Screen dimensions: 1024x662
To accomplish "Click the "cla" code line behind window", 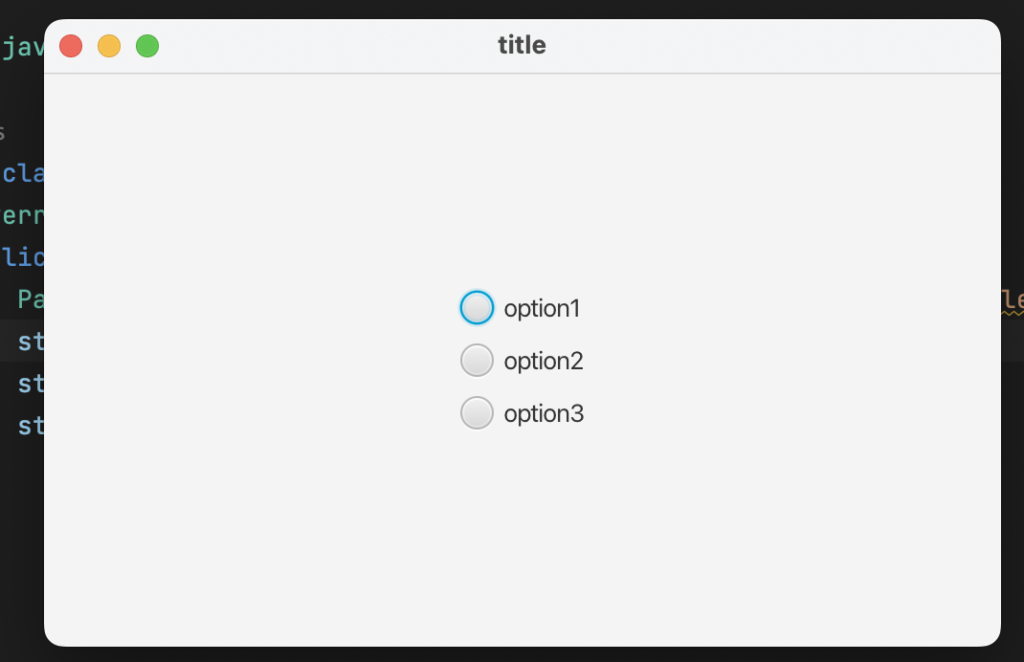I will 22,173.
